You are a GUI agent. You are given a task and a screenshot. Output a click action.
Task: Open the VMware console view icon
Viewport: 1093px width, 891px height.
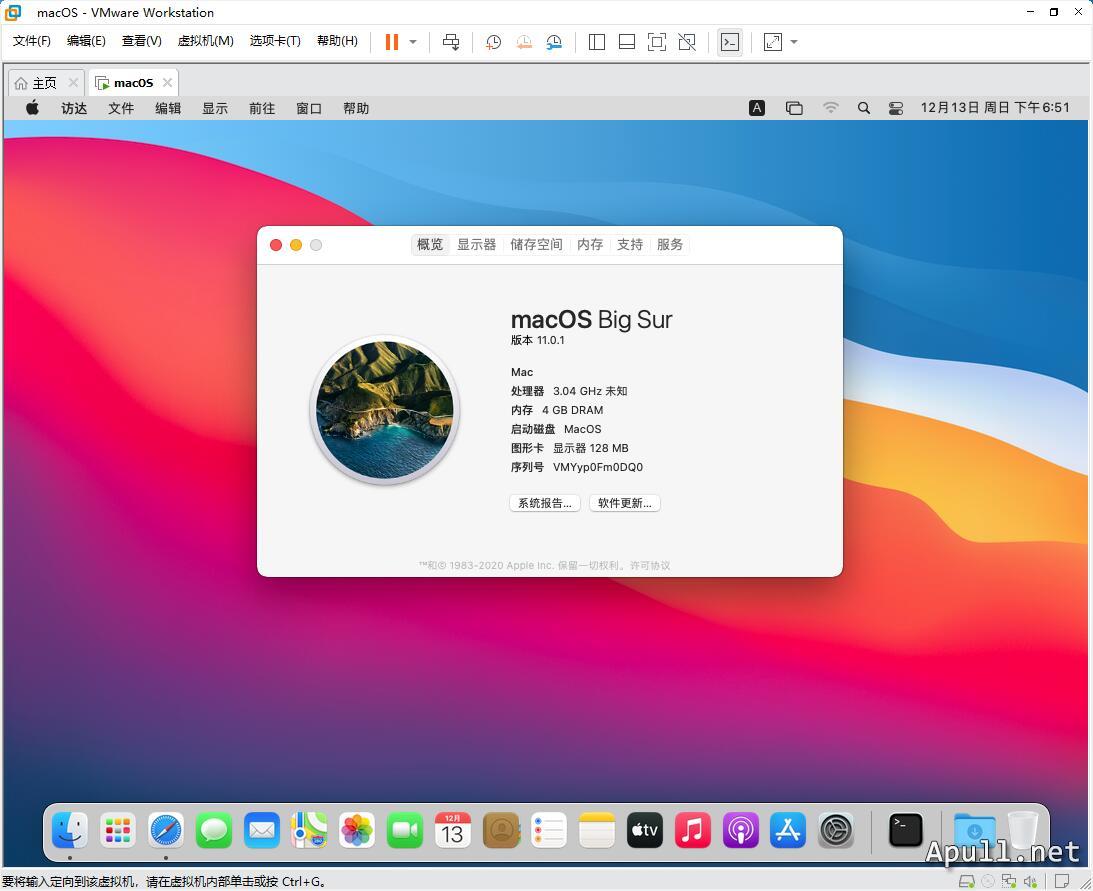pos(730,42)
